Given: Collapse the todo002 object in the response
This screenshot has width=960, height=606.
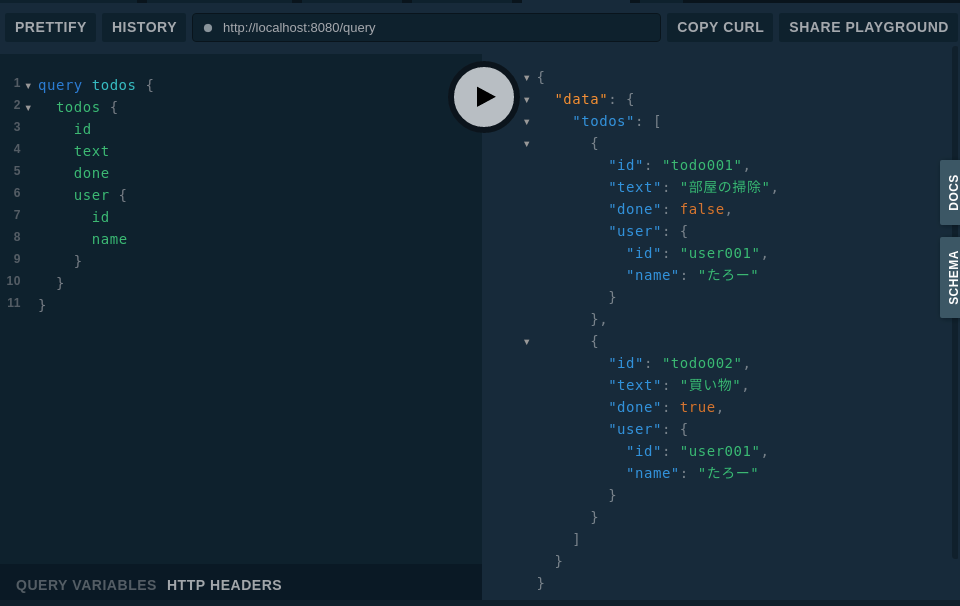Looking at the screenshot, I should coord(527,341).
